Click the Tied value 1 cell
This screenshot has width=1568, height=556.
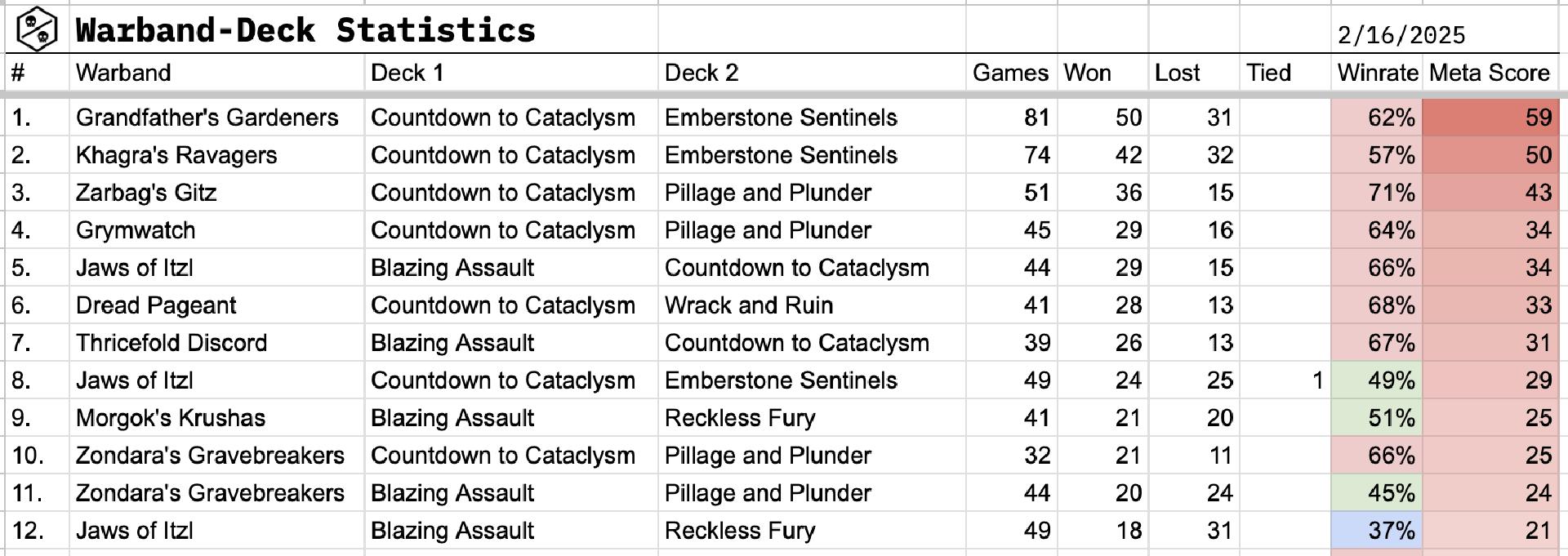[x=1285, y=380]
